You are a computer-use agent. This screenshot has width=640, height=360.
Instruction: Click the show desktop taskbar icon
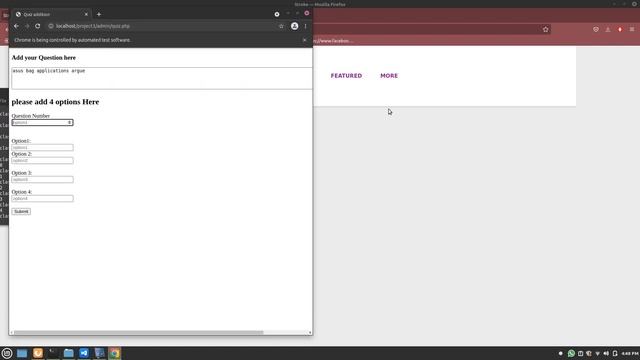tap(22, 353)
